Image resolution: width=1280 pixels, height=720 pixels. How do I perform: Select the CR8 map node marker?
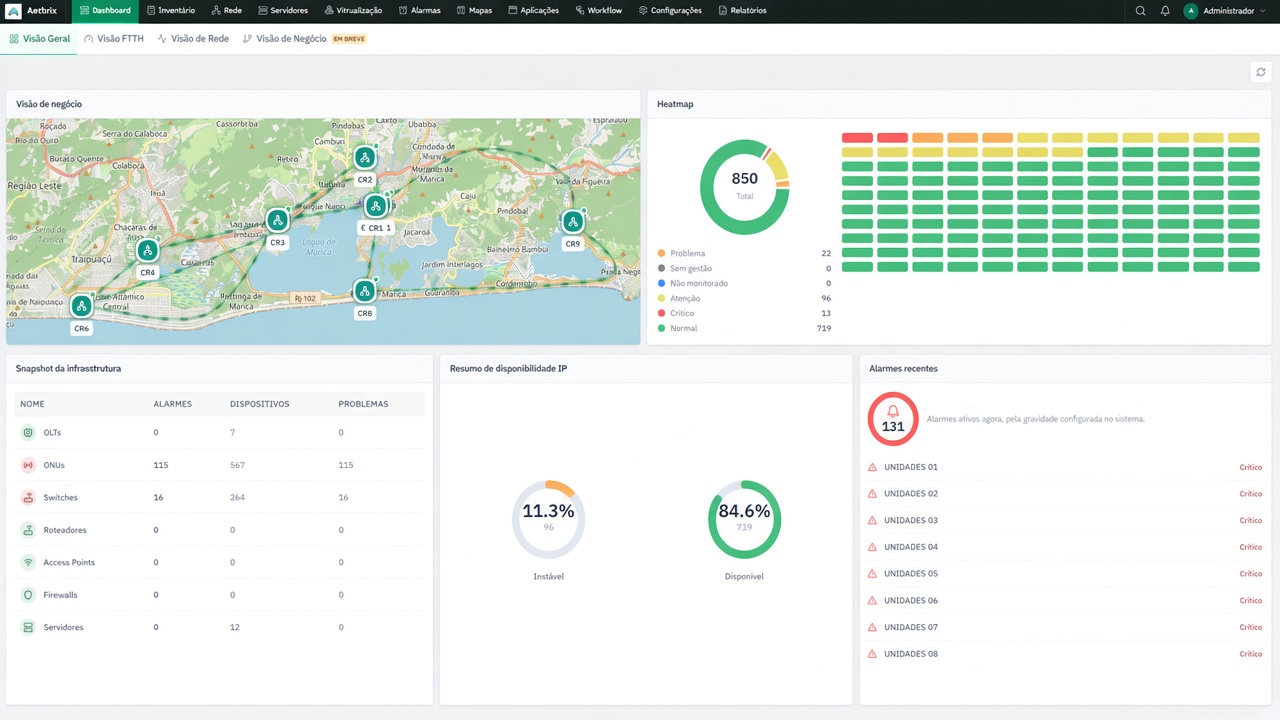click(x=365, y=291)
